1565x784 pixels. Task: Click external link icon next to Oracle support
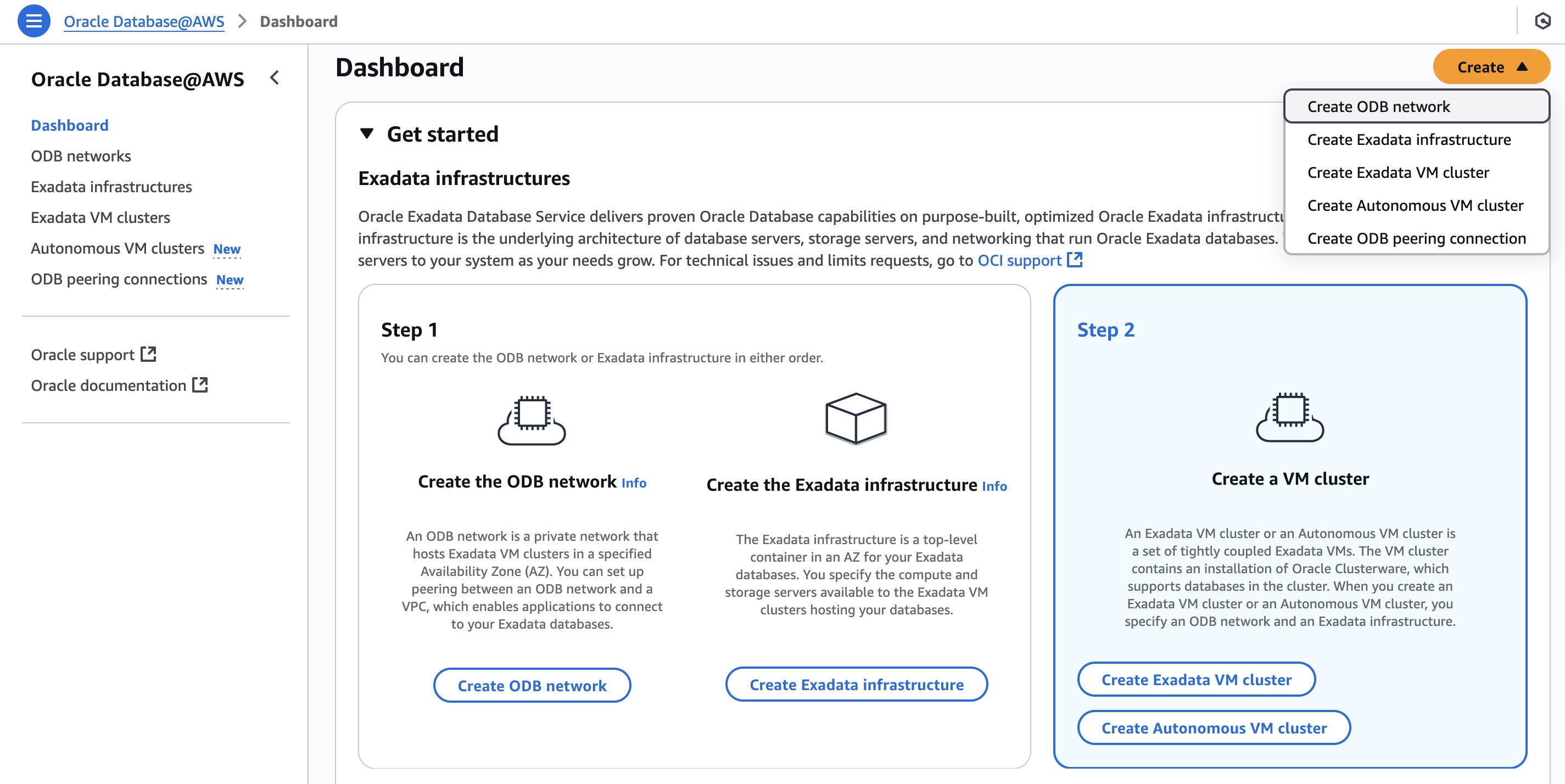[148, 354]
